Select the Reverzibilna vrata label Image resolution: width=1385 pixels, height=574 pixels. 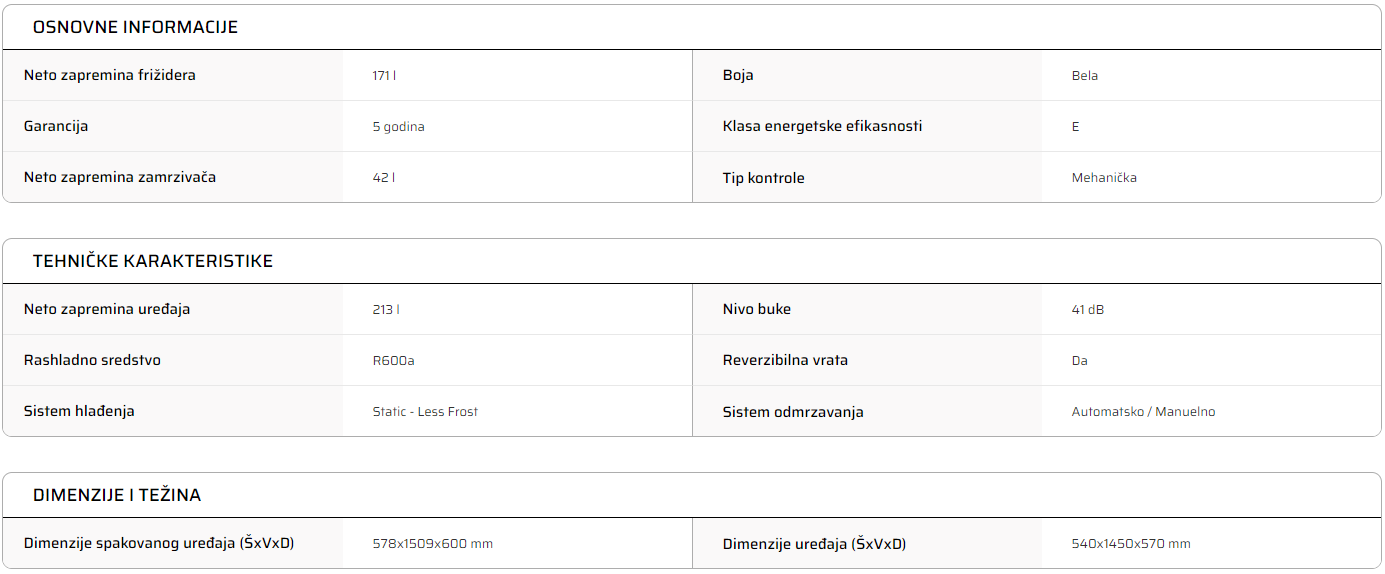[x=785, y=360]
